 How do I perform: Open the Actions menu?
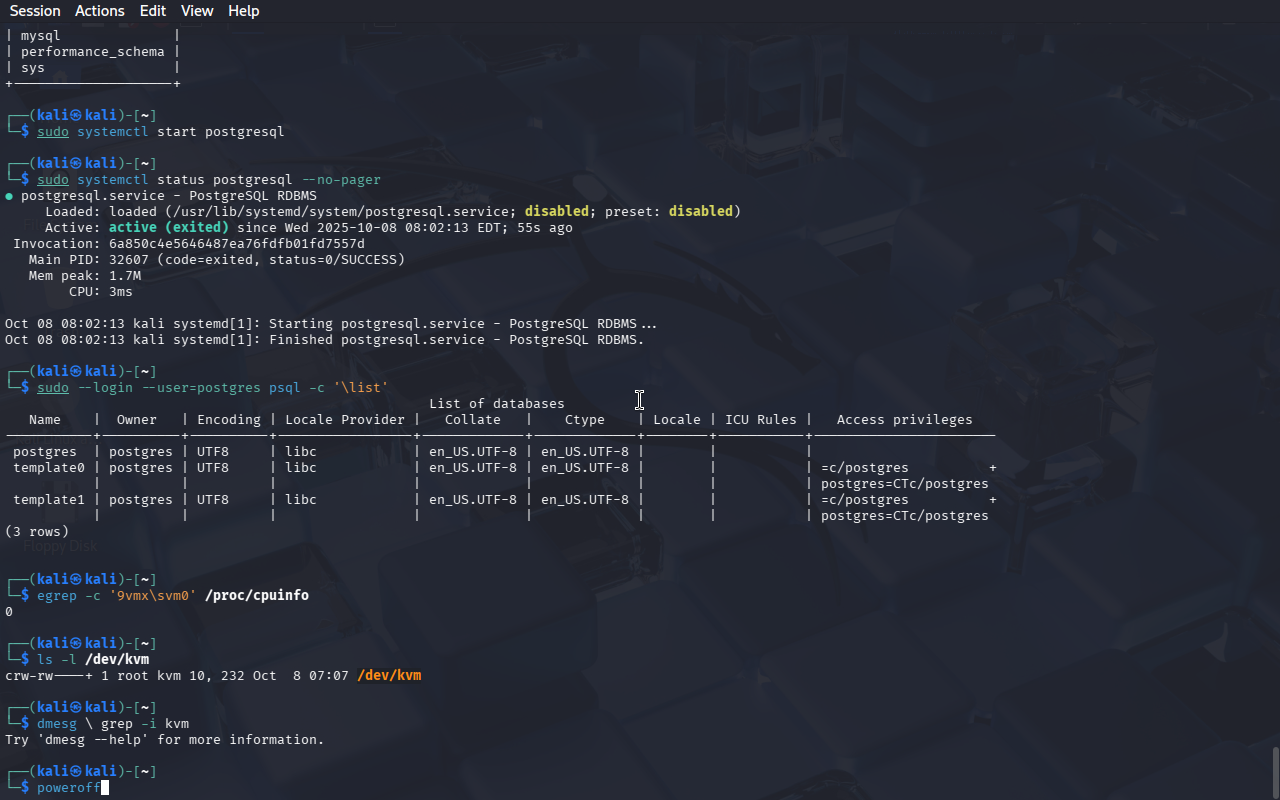[x=100, y=11]
